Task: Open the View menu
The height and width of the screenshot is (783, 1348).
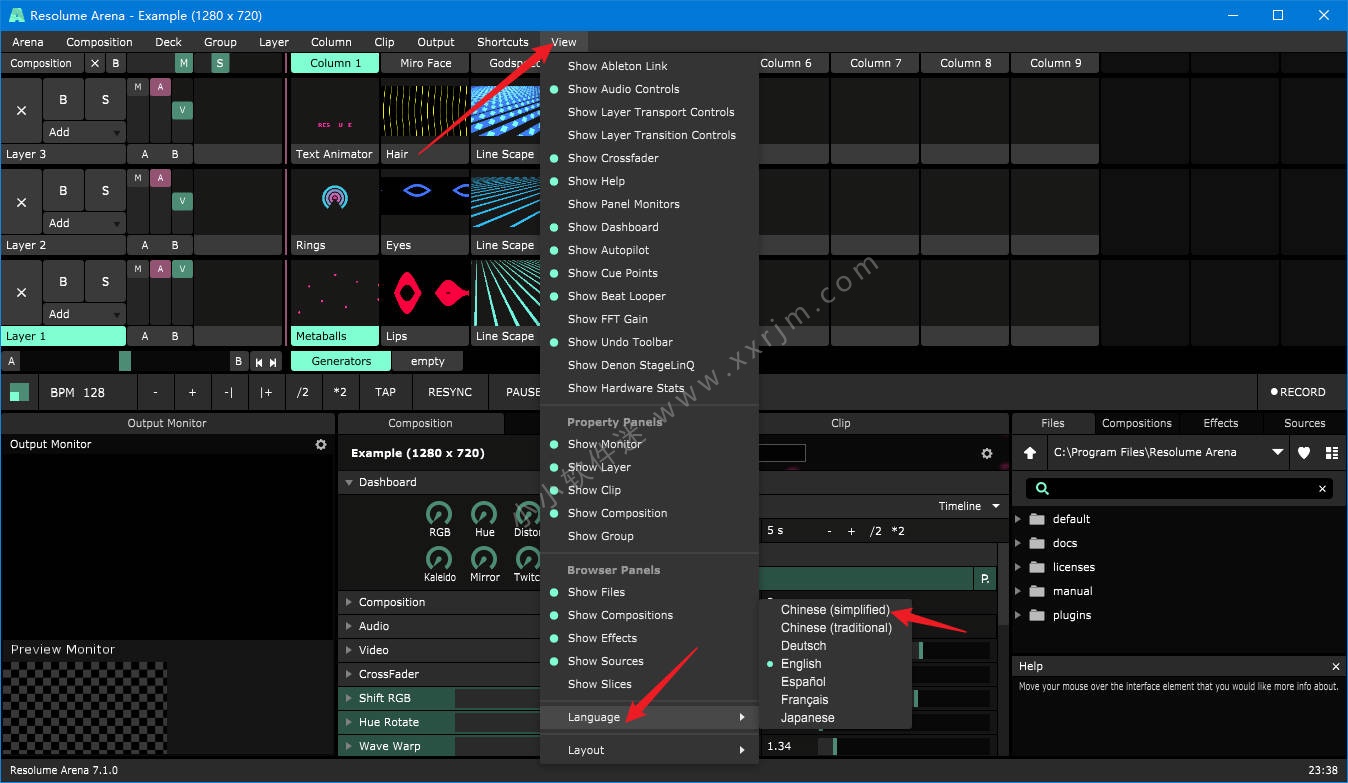Action: pos(564,42)
